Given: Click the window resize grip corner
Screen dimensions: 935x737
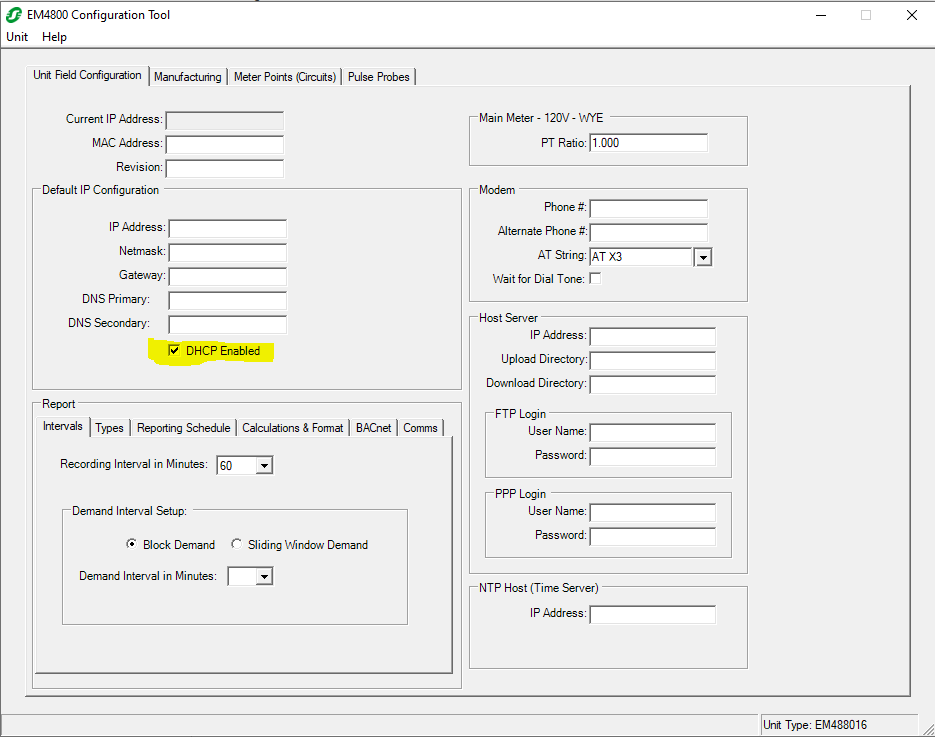Looking at the screenshot, I should [x=928, y=729].
